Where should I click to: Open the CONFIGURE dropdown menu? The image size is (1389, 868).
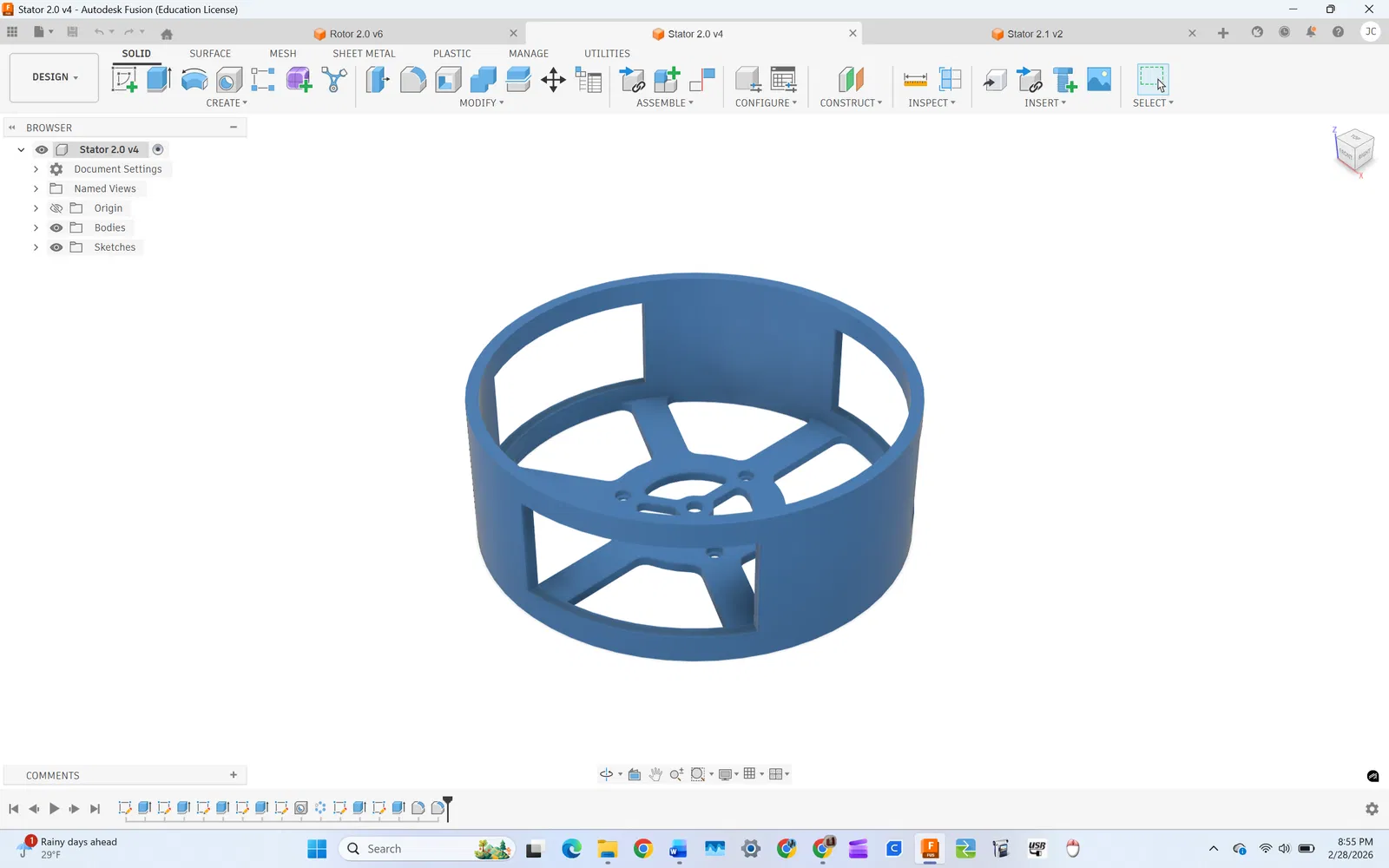coord(766,103)
